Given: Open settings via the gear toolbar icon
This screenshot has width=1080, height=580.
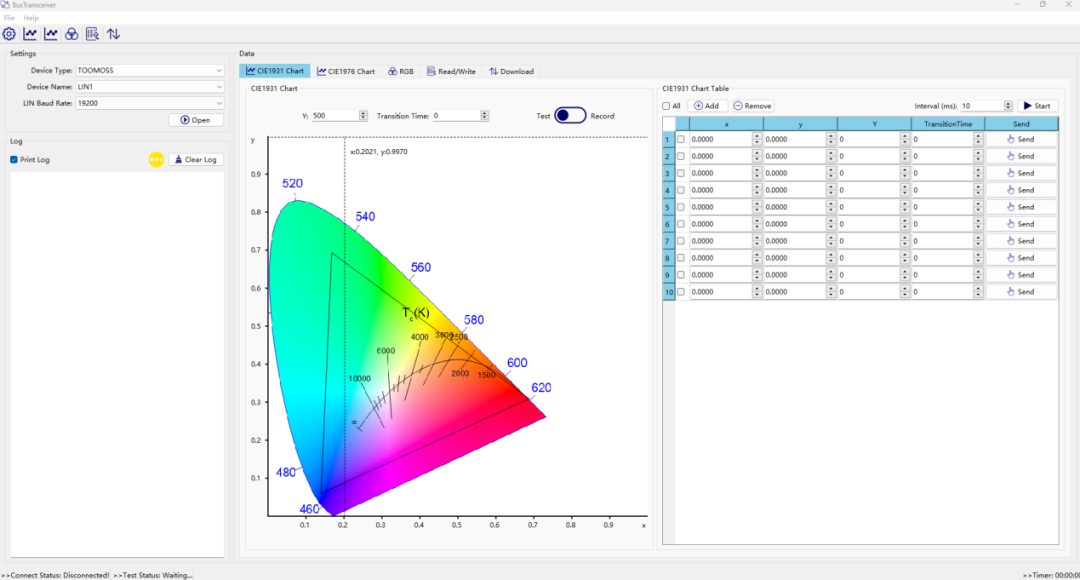Looking at the screenshot, I should [x=9, y=34].
